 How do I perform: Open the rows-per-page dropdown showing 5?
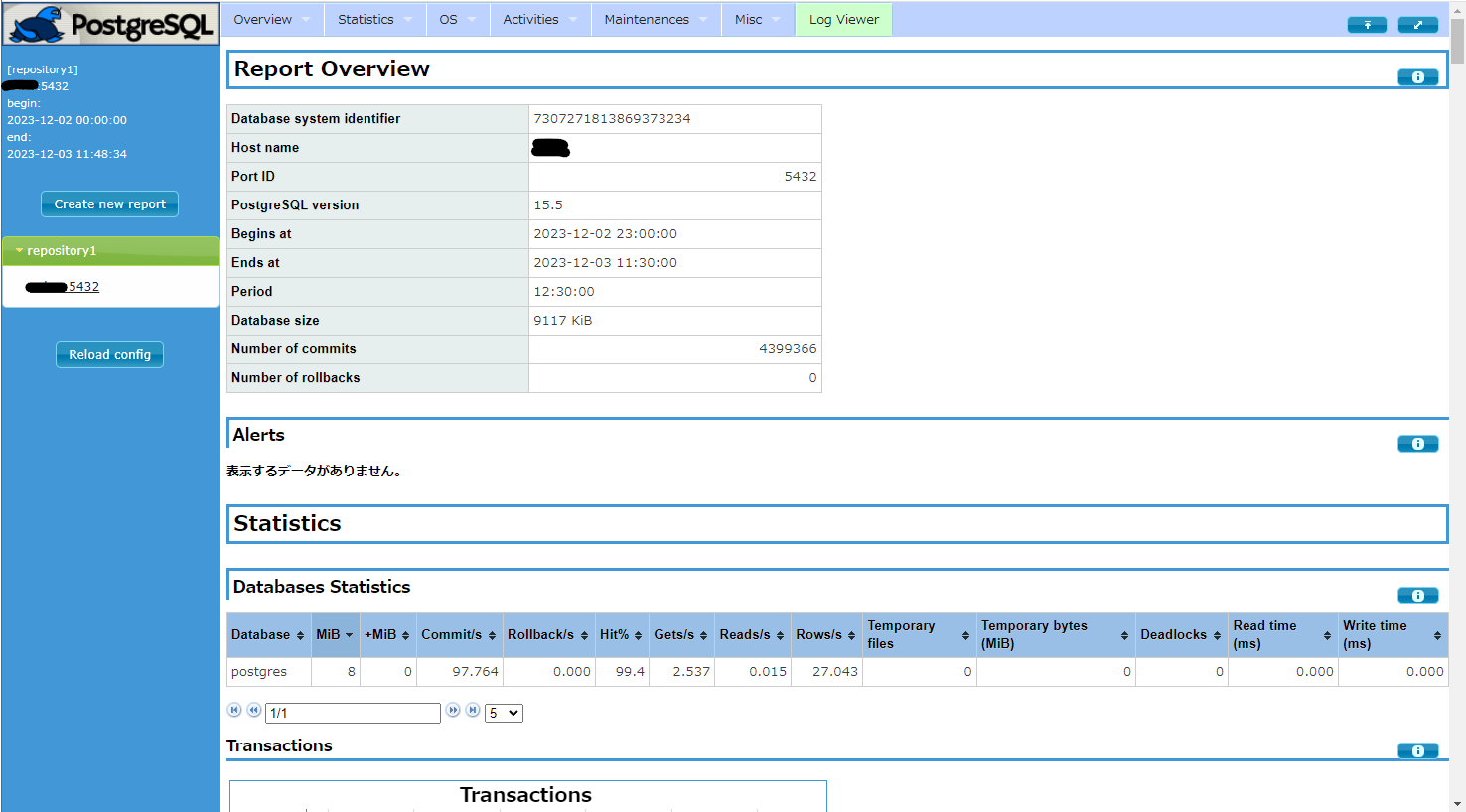pos(504,713)
